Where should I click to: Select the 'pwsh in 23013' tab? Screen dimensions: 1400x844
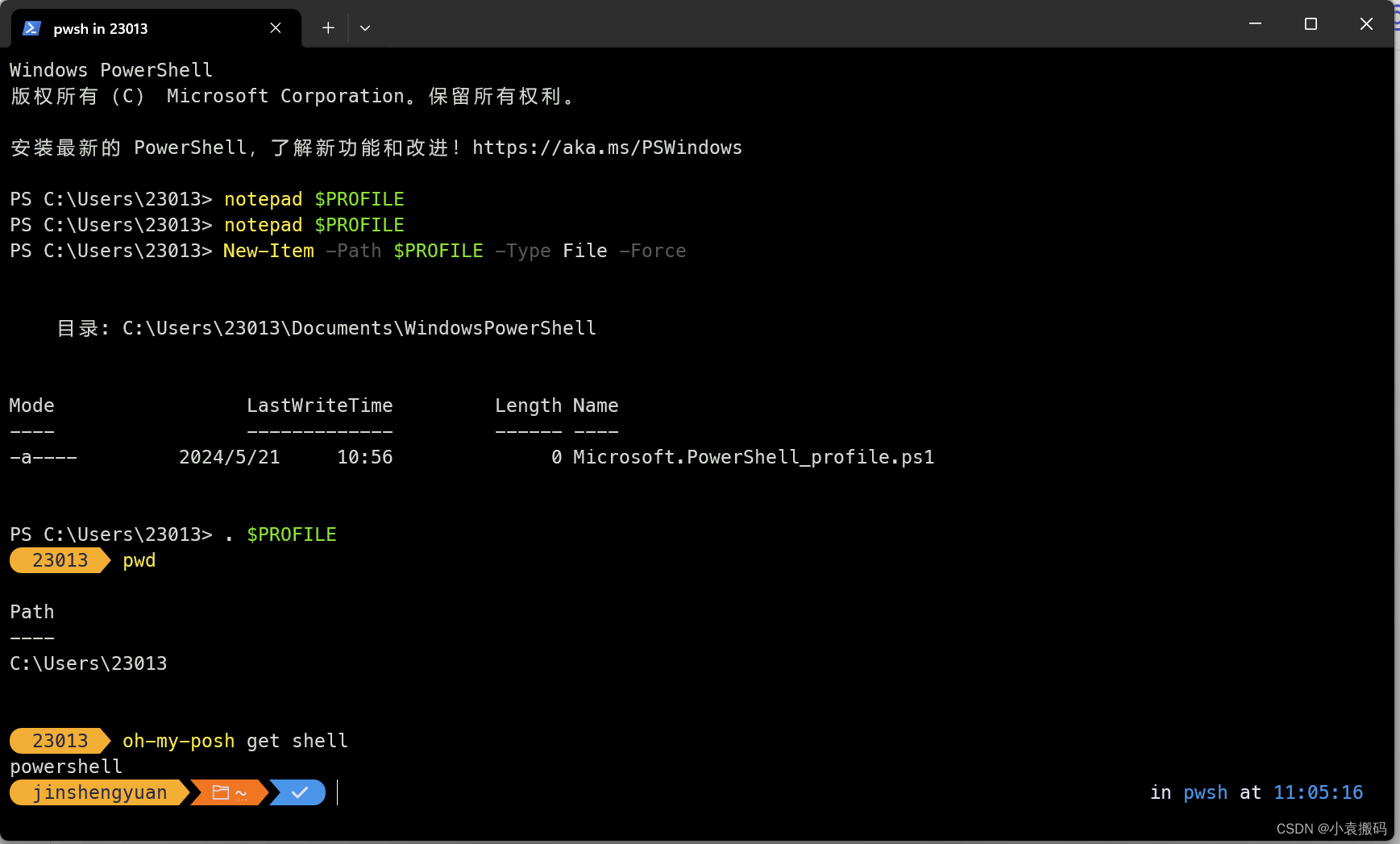tap(156, 28)
